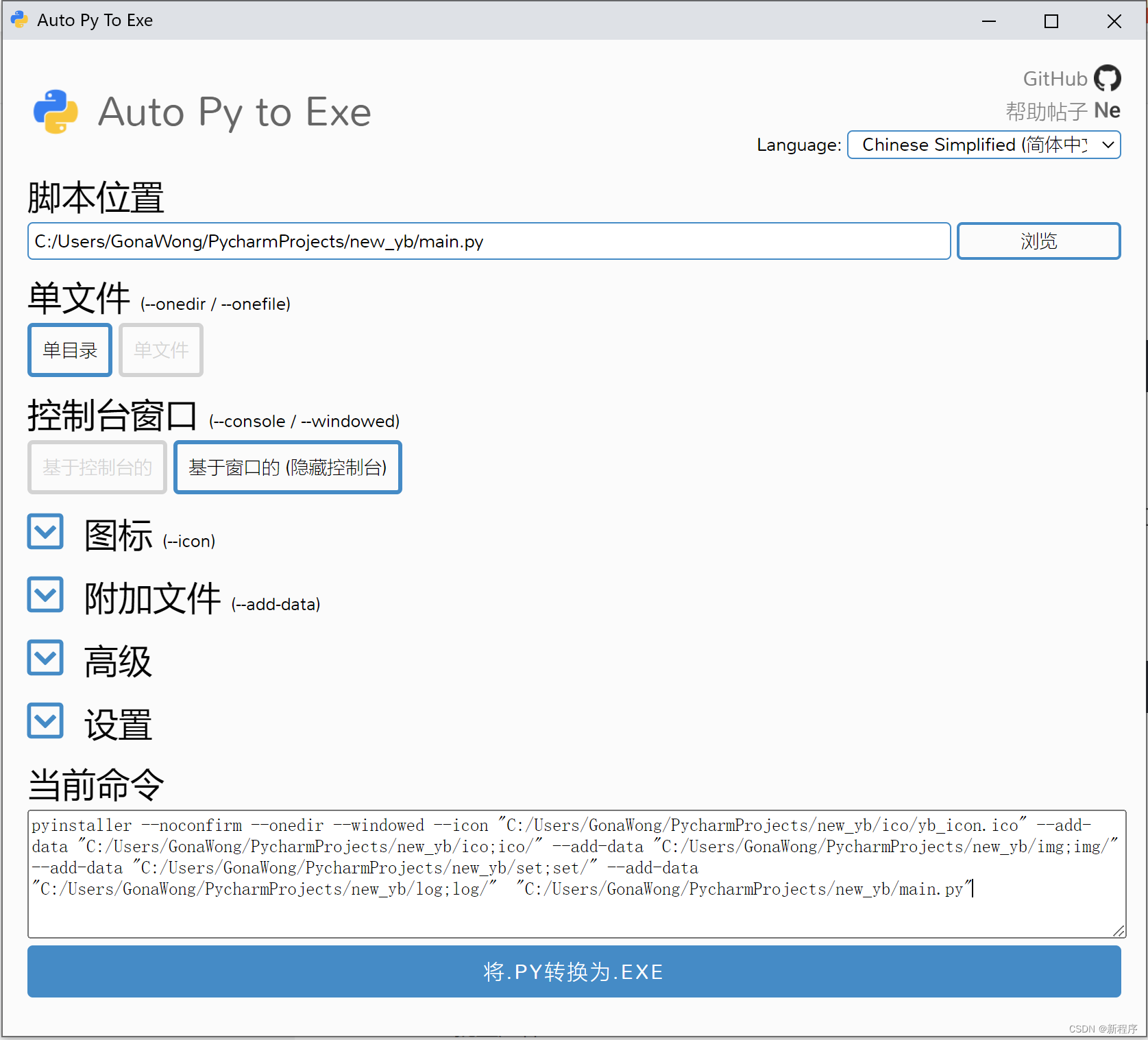Minimize the Auto Py To Exe window
Image resolution: width=1148 pixels, height=1040 pixels.
click(x=989, y=21)
